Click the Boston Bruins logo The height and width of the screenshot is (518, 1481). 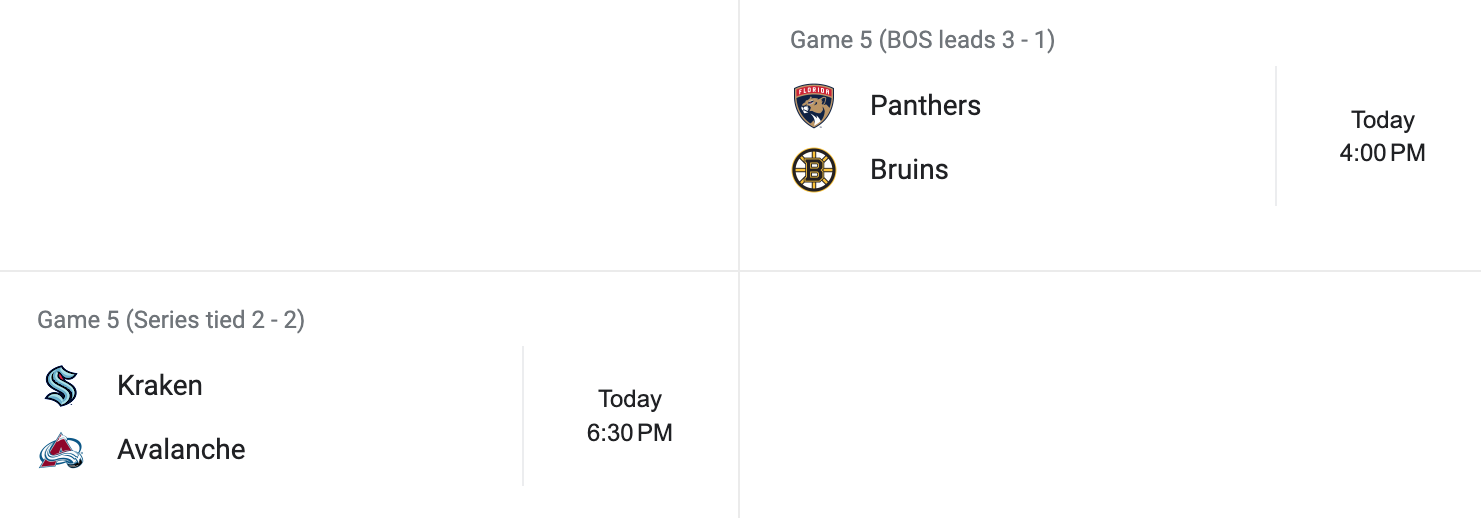tap(814, 170)
